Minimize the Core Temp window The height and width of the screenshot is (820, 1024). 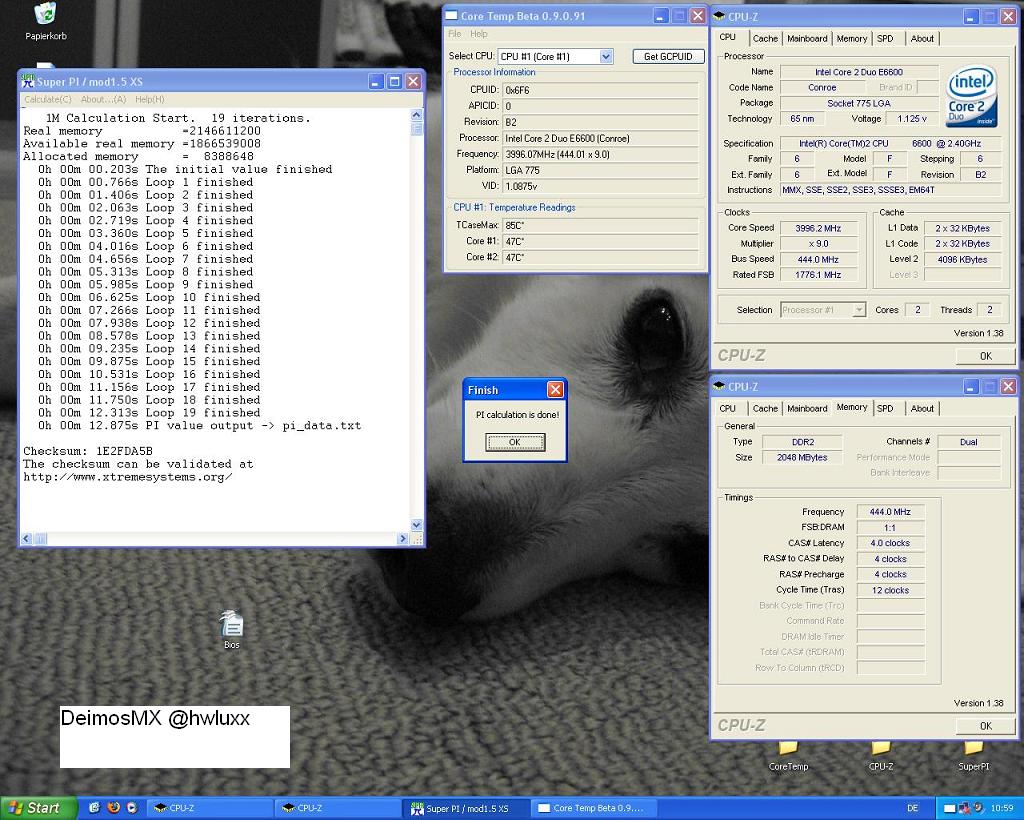point(661,16)
